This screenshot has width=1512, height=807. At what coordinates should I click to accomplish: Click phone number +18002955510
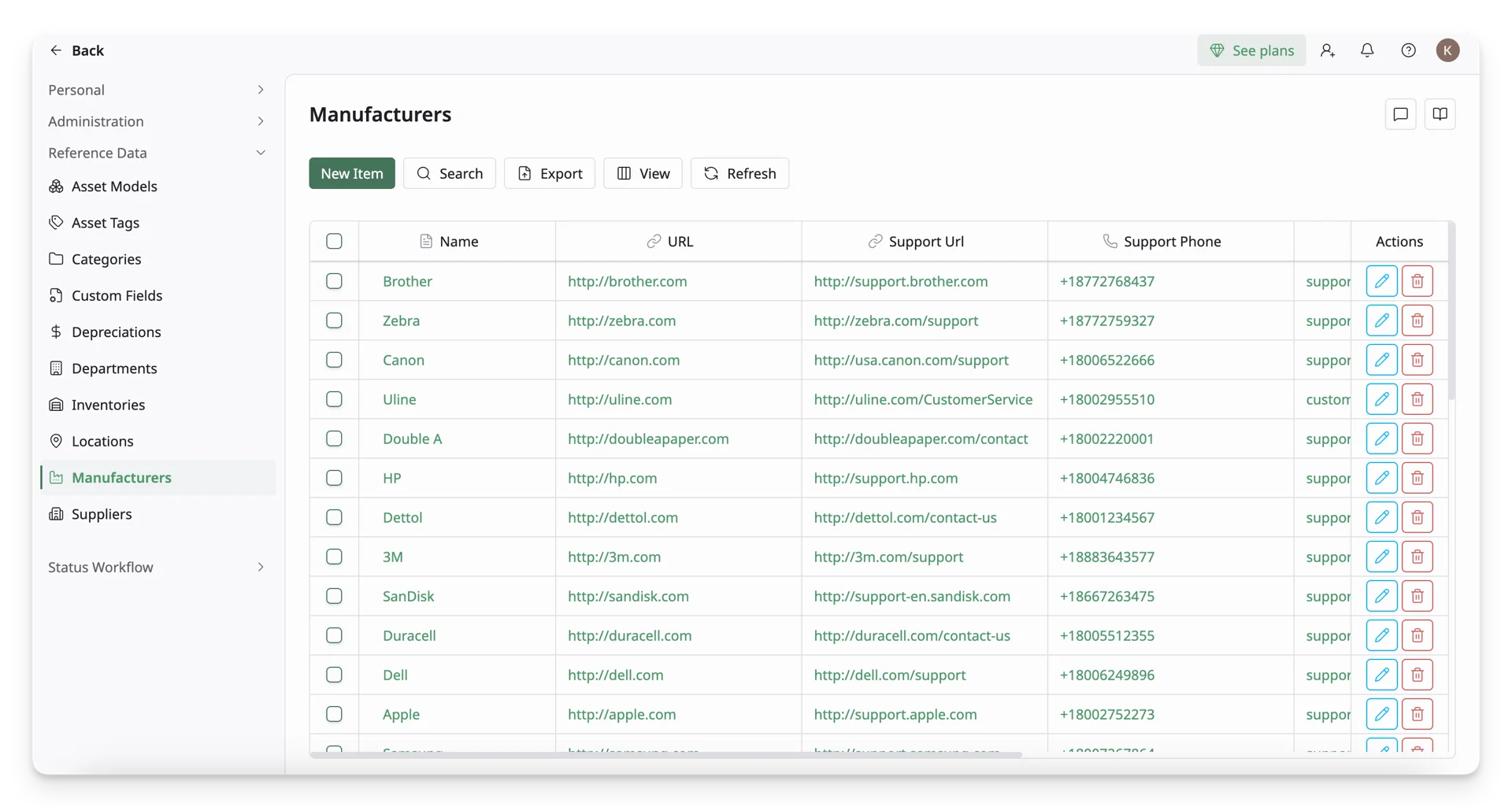pyautogui.click(x=1107, y=399)
